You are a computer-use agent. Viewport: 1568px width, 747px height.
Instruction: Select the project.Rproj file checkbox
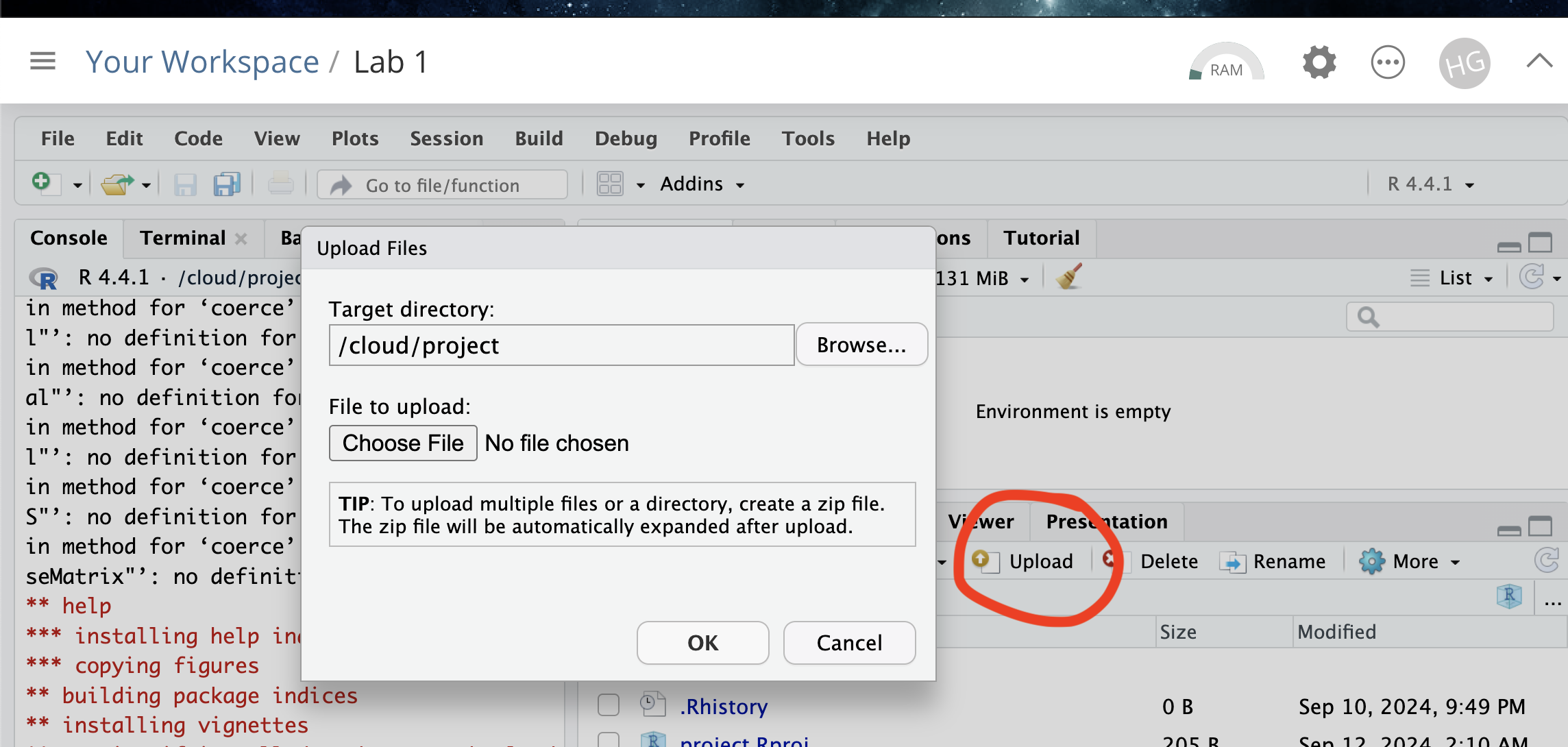(609, 740)
